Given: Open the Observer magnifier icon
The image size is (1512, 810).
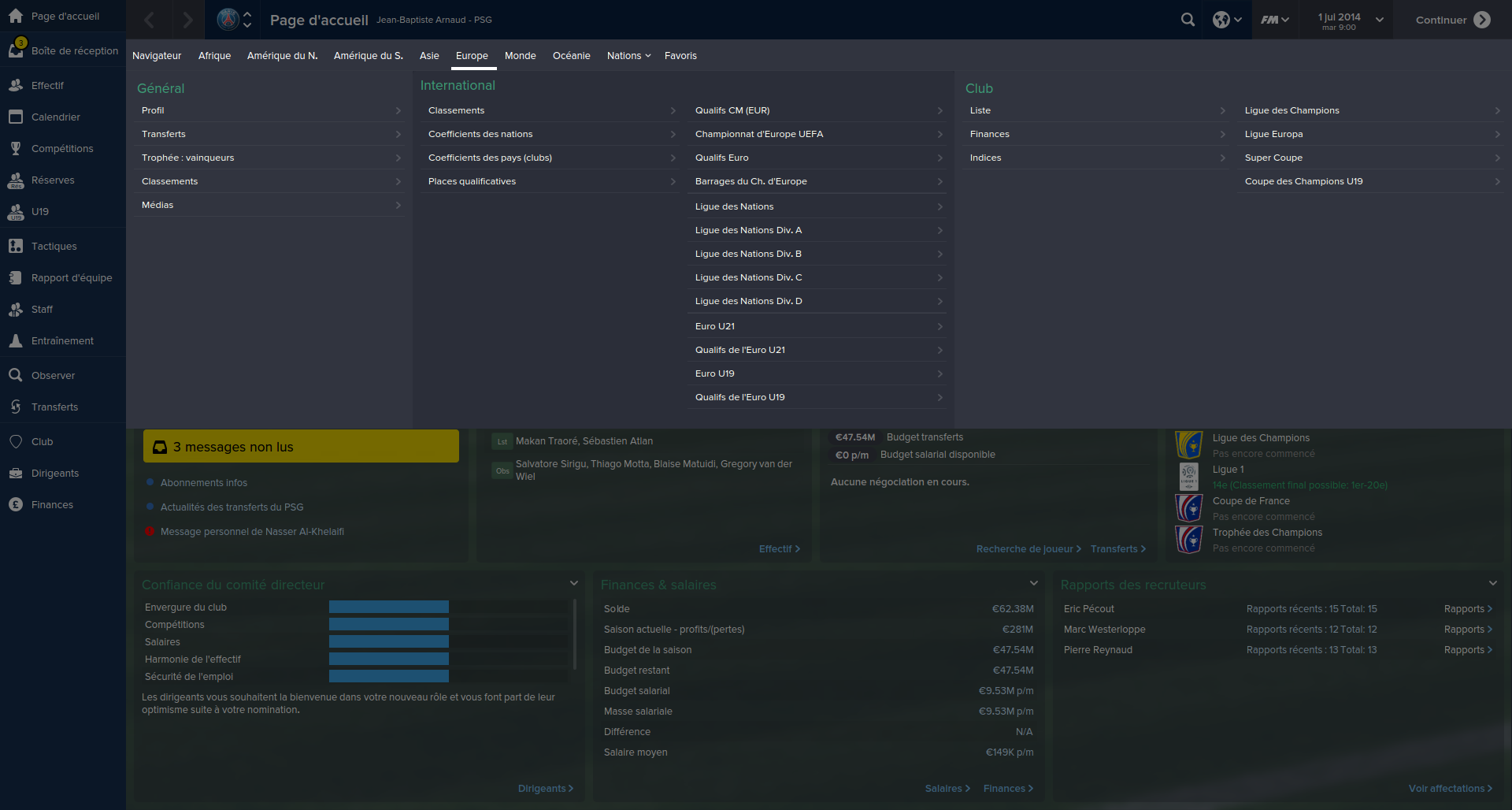Looking at the screenshot, I should point(16,375).
